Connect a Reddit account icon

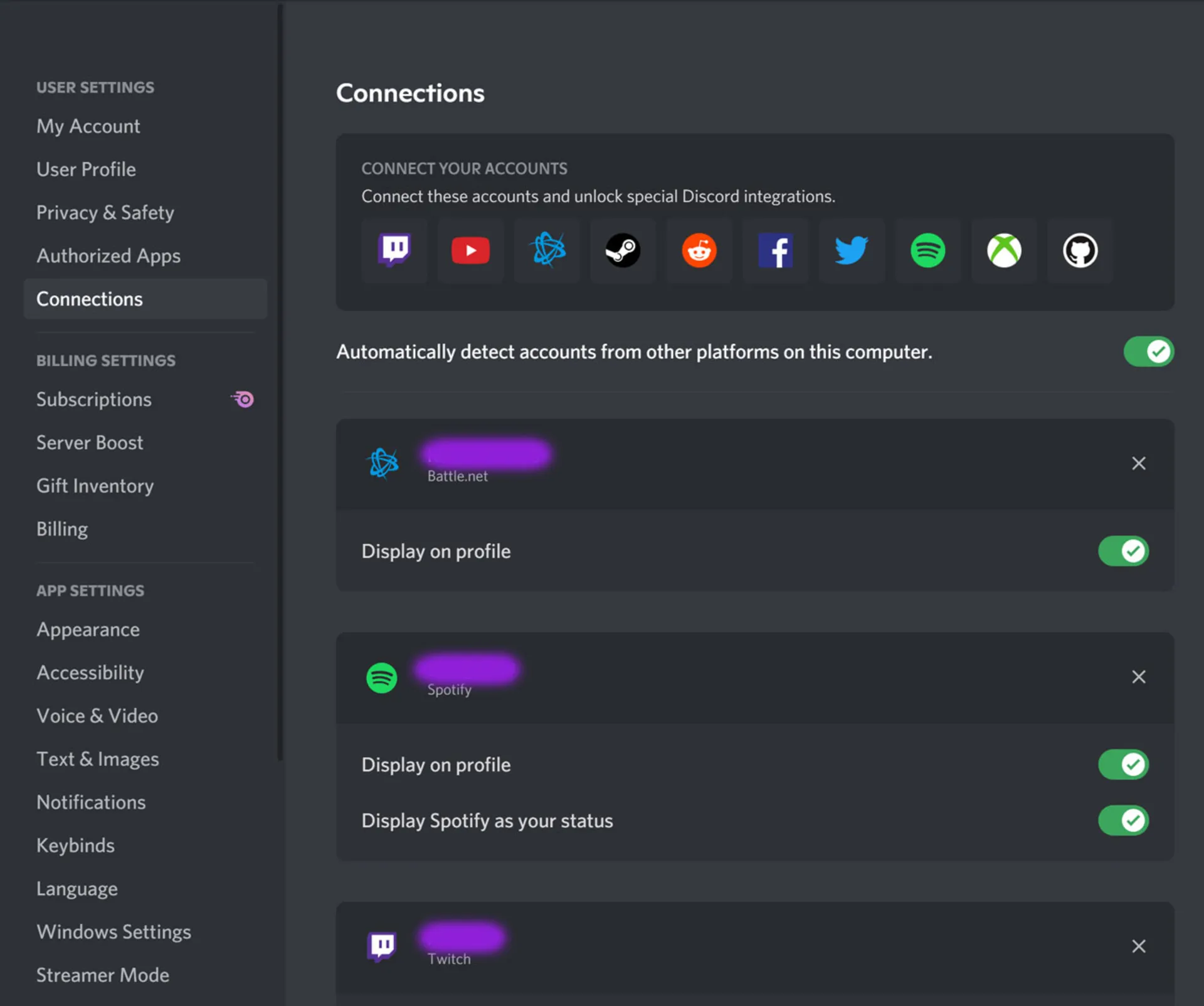coord(699,250)
